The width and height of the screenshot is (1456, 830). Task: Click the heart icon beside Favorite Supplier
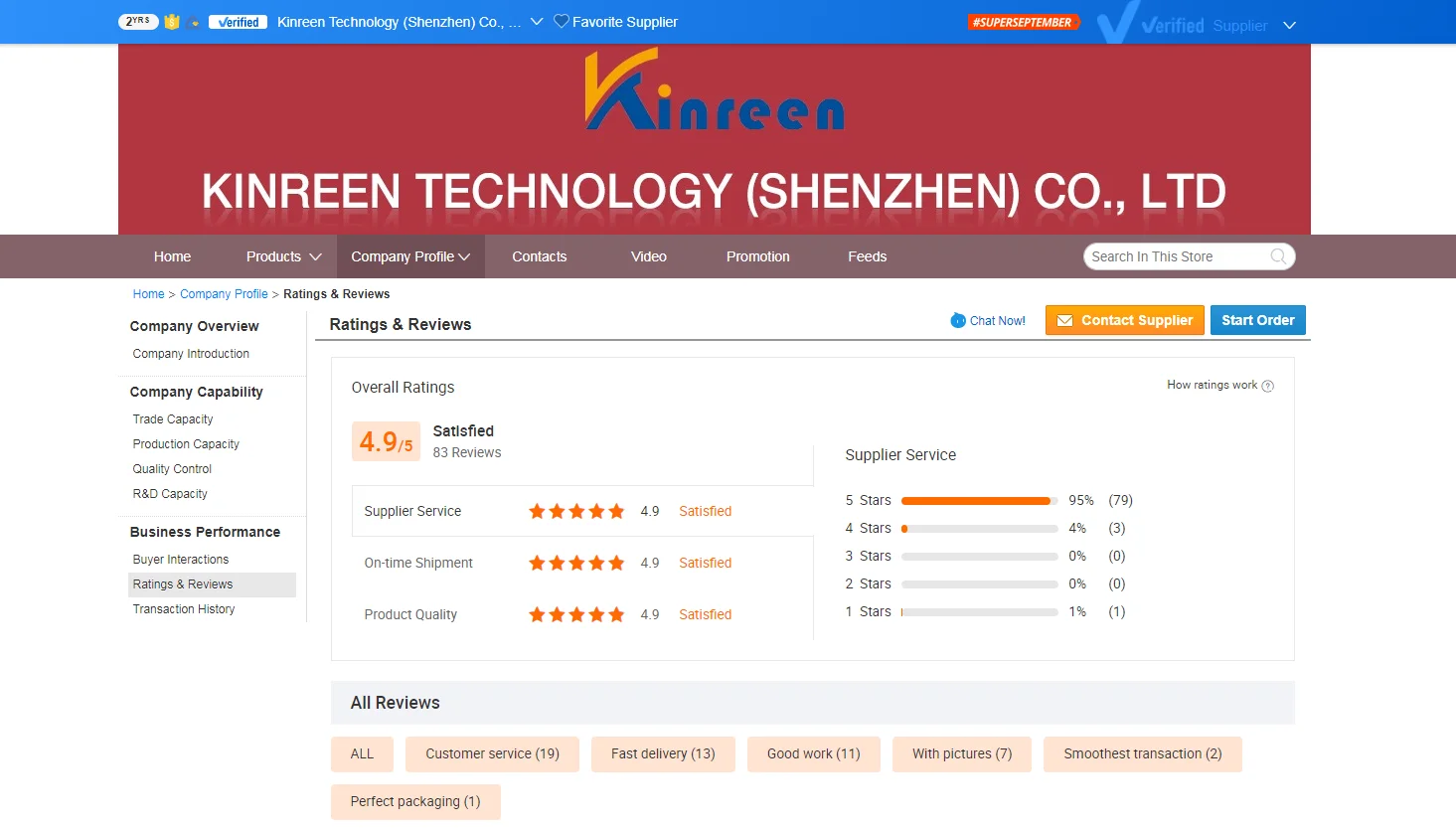click(562, 21)
